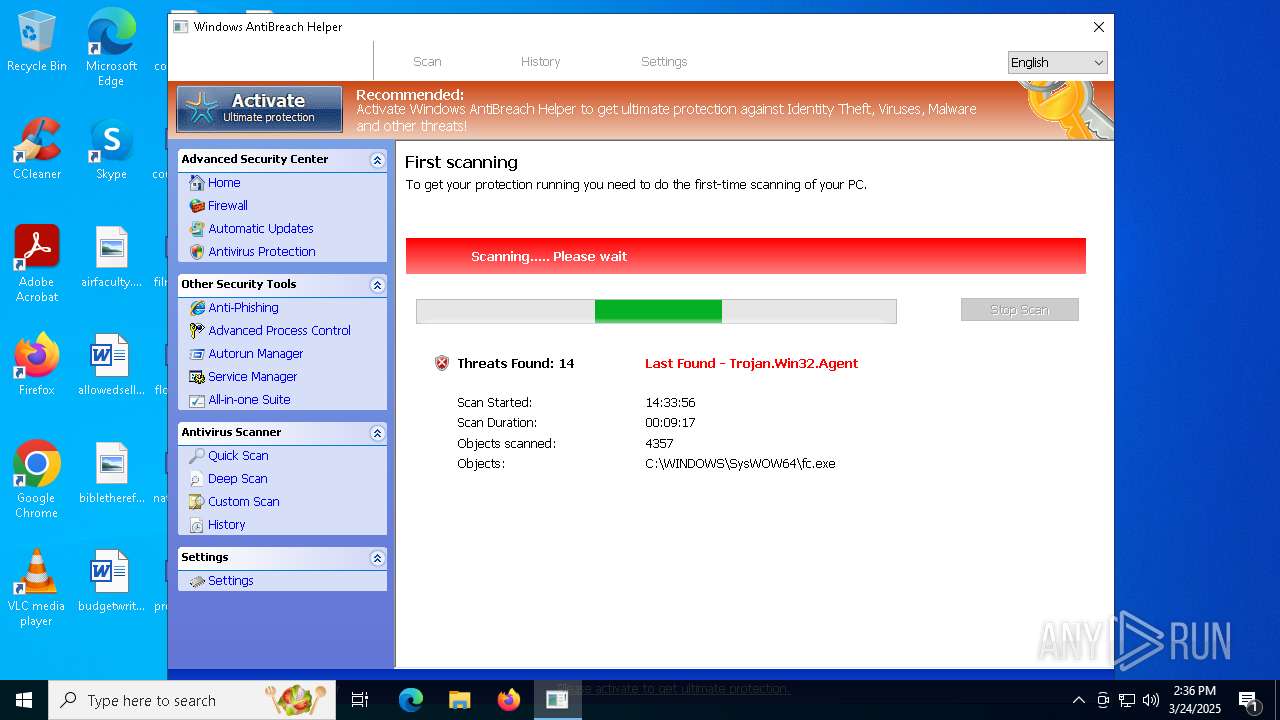This screenshot has height=720, width=1280.
Task: Click the History icon in Antivirus Scanner
Action: coord(197,525)
